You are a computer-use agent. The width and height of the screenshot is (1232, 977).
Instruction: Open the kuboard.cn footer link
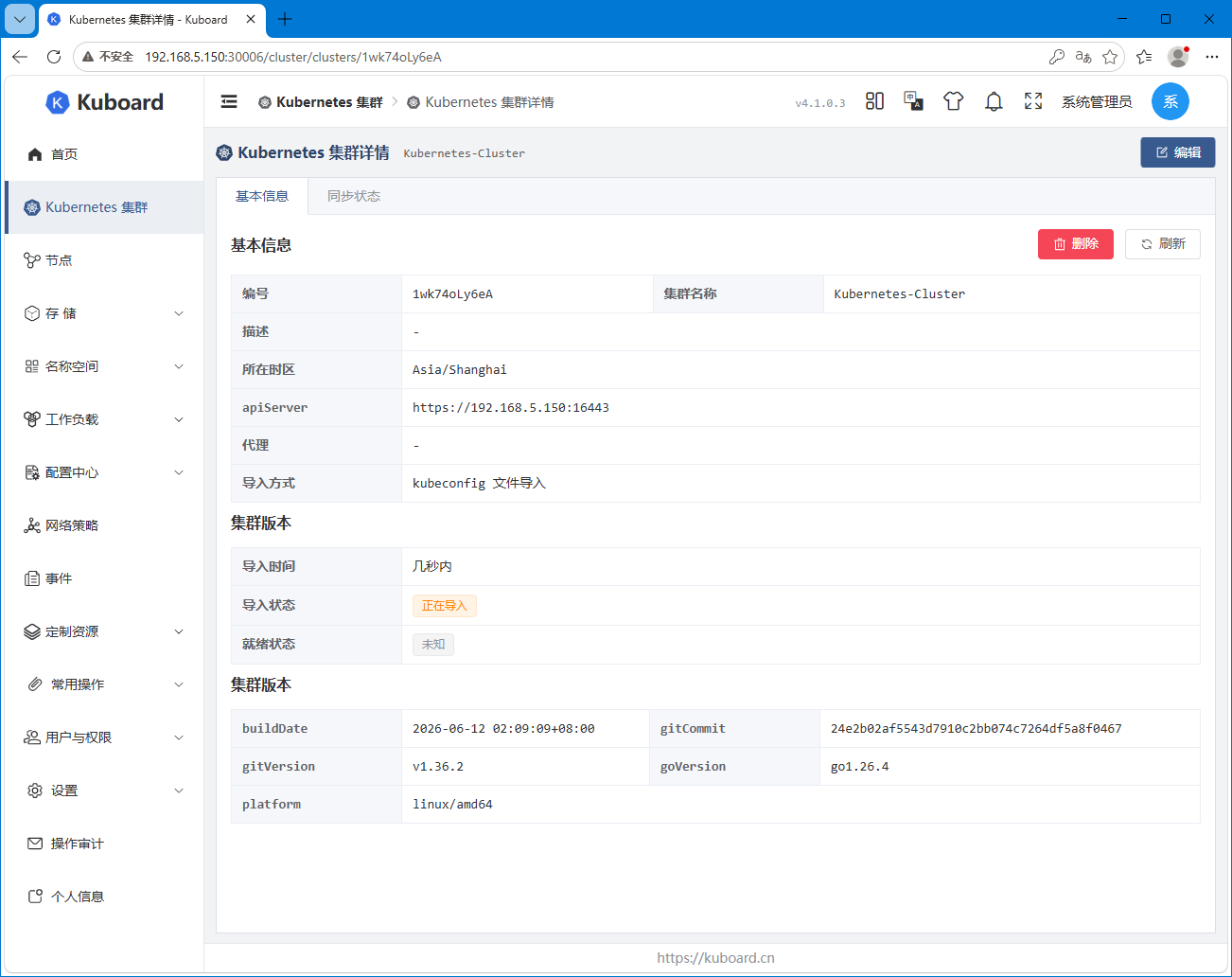click(716, 958)
